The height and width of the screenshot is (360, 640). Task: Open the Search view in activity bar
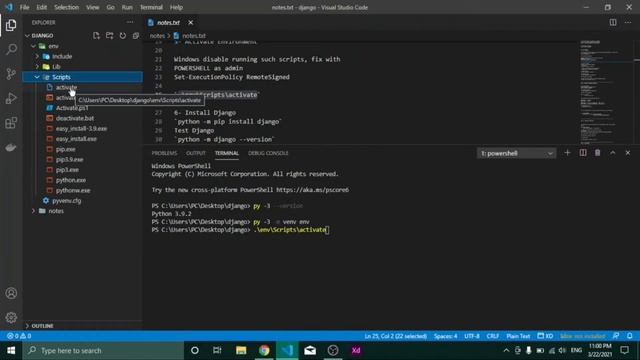[11, 49]
